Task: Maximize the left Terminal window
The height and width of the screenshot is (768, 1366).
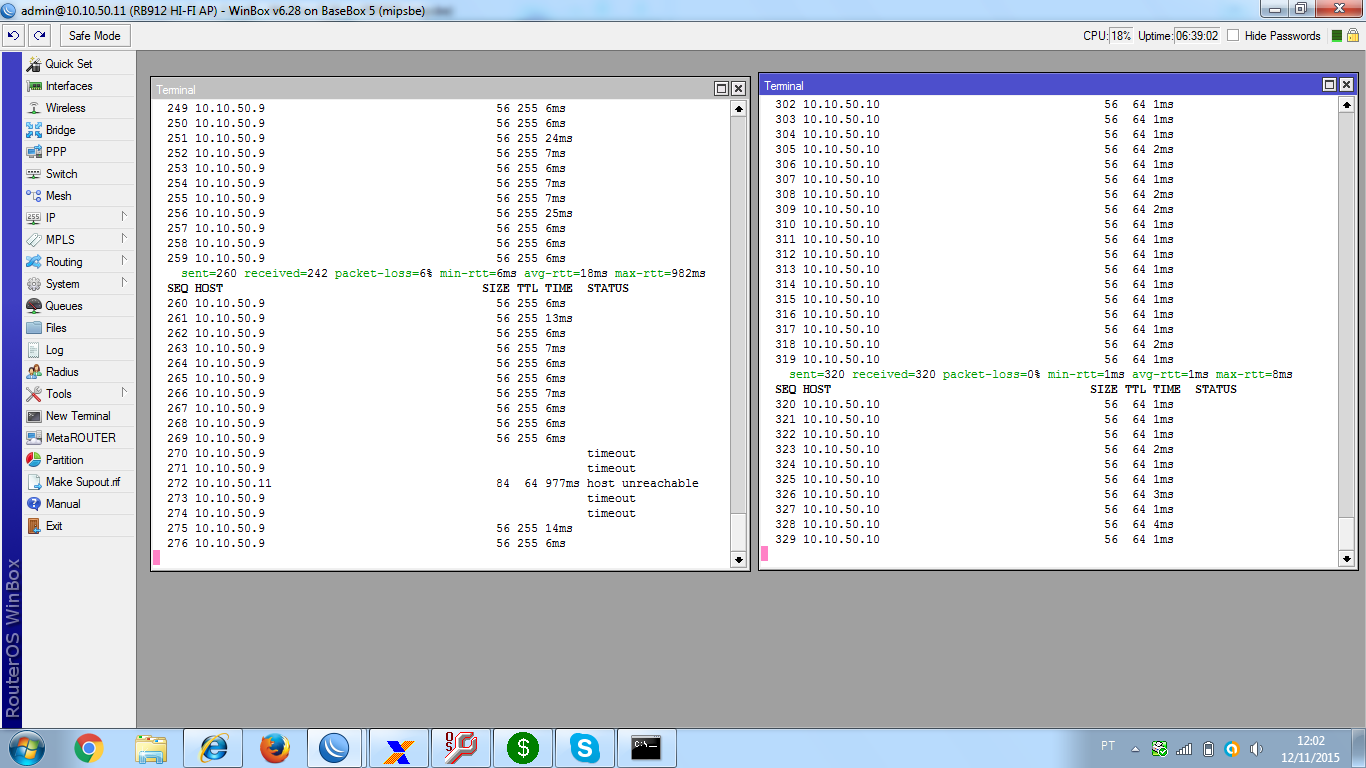Action: [722, 89]
